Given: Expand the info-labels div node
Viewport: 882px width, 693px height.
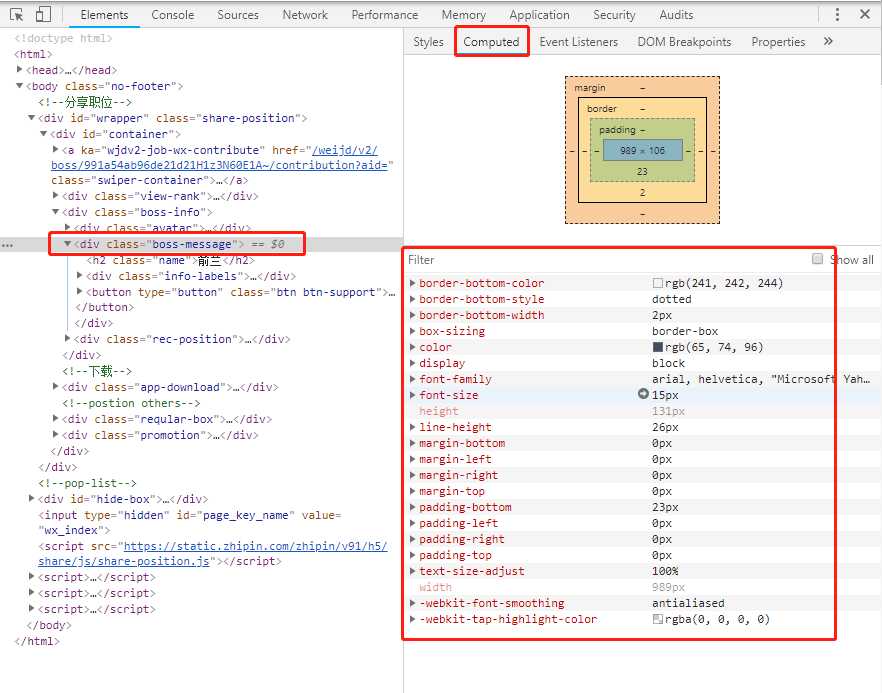Looking at the screenshot, I should point(79,275).
